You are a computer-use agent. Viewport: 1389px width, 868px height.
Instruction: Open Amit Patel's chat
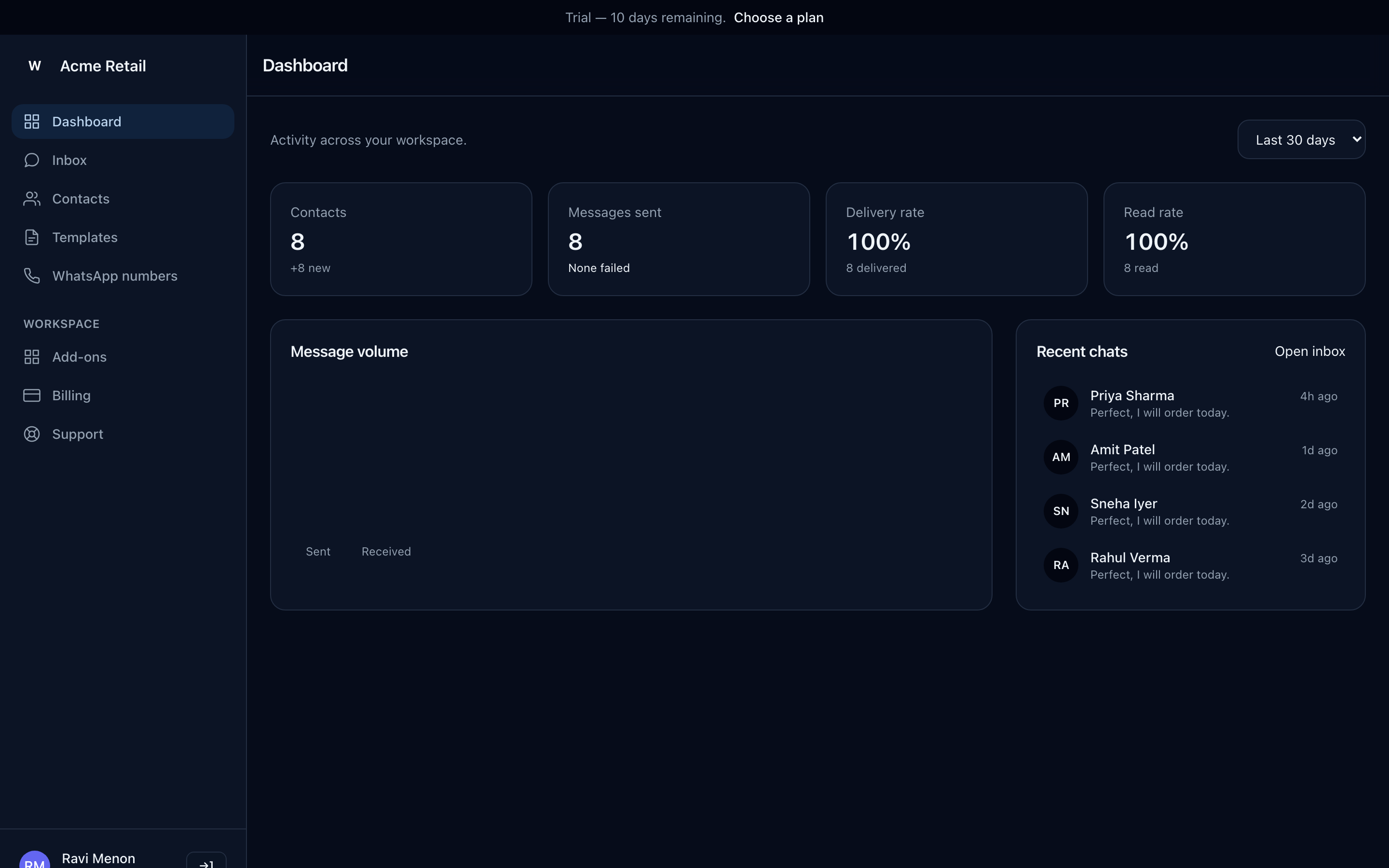[x=1190, y=457]
